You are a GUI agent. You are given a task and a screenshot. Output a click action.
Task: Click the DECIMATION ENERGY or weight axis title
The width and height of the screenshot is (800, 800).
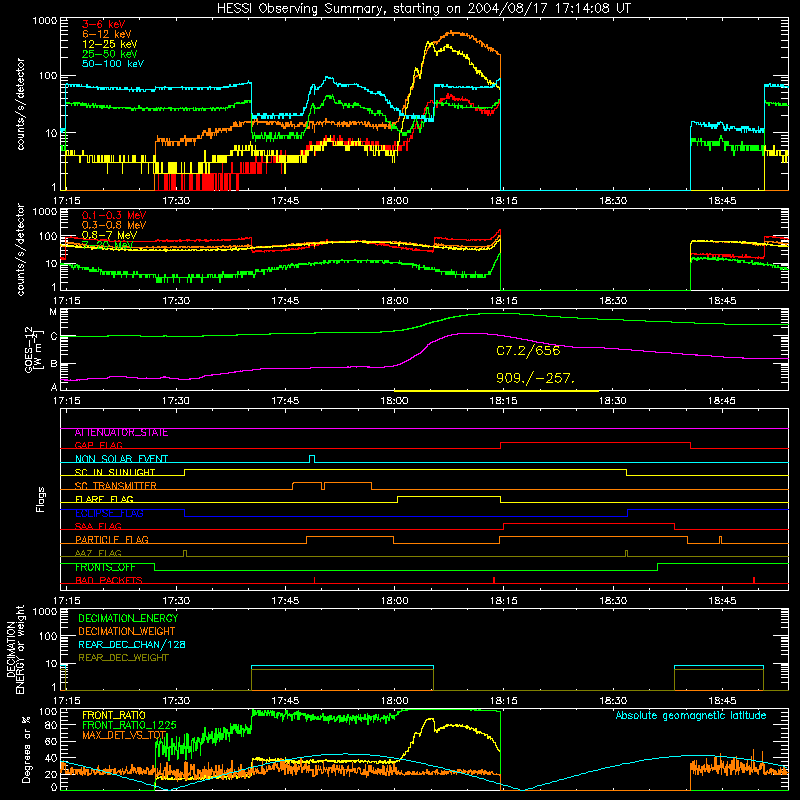coord(15,649)
